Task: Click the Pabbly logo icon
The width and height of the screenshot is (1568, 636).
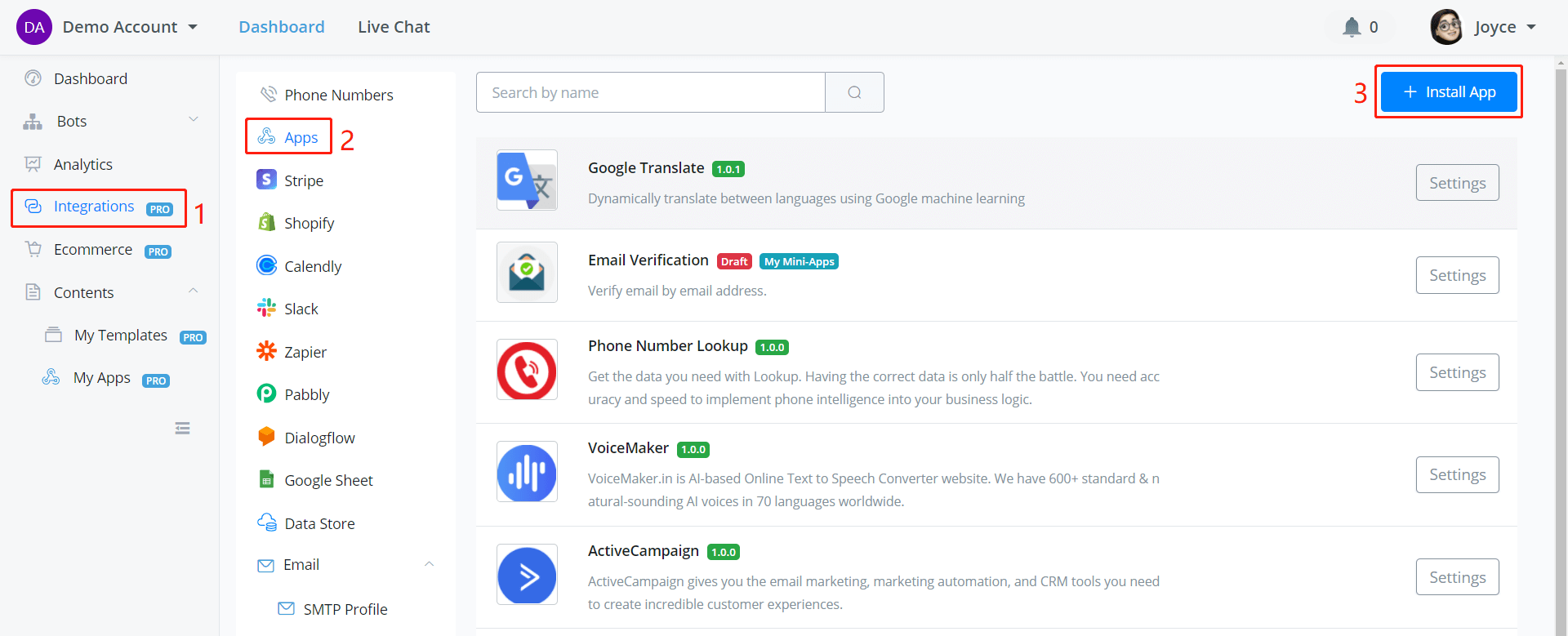Action: click(266, 394)
